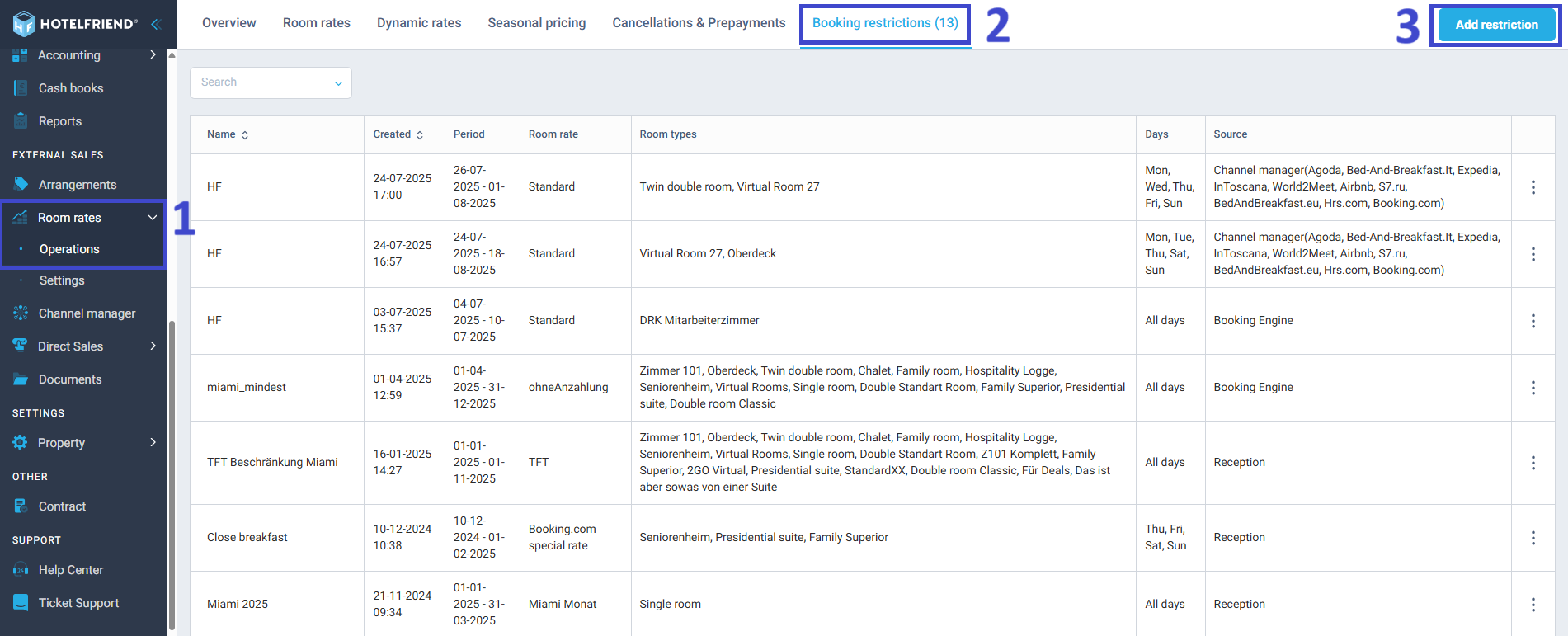Click the Channel manager icon
The width and height of the screenshot is (1568, 636).
pyautogui.click(x=21, y=313)
